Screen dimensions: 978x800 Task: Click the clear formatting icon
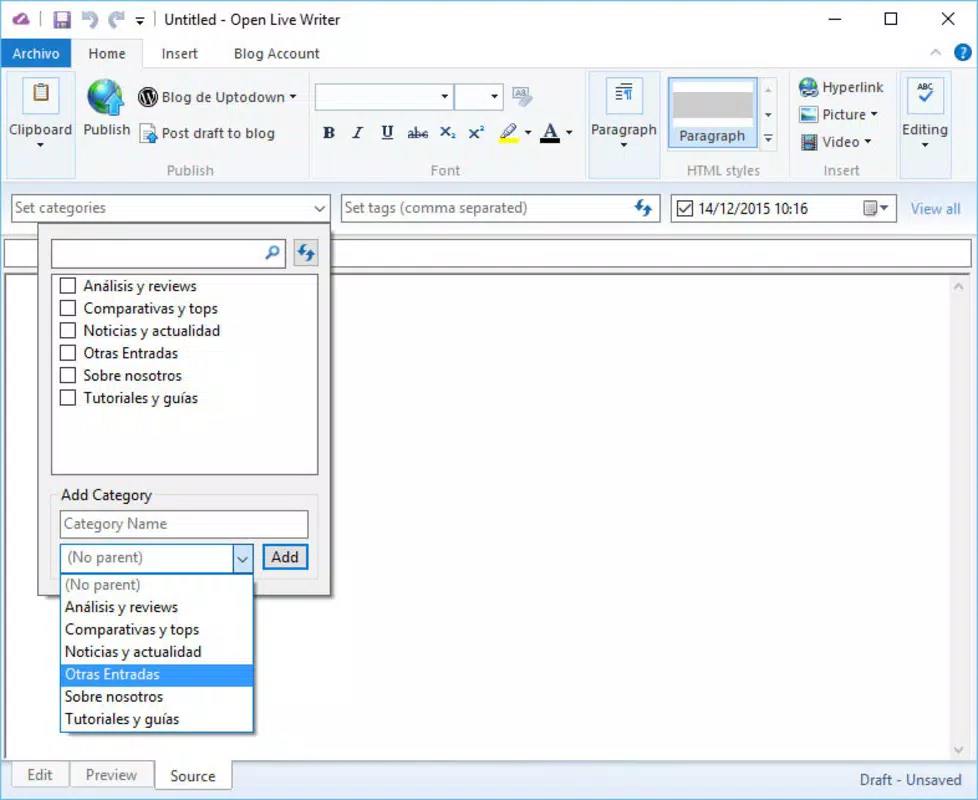click(522, 96)
